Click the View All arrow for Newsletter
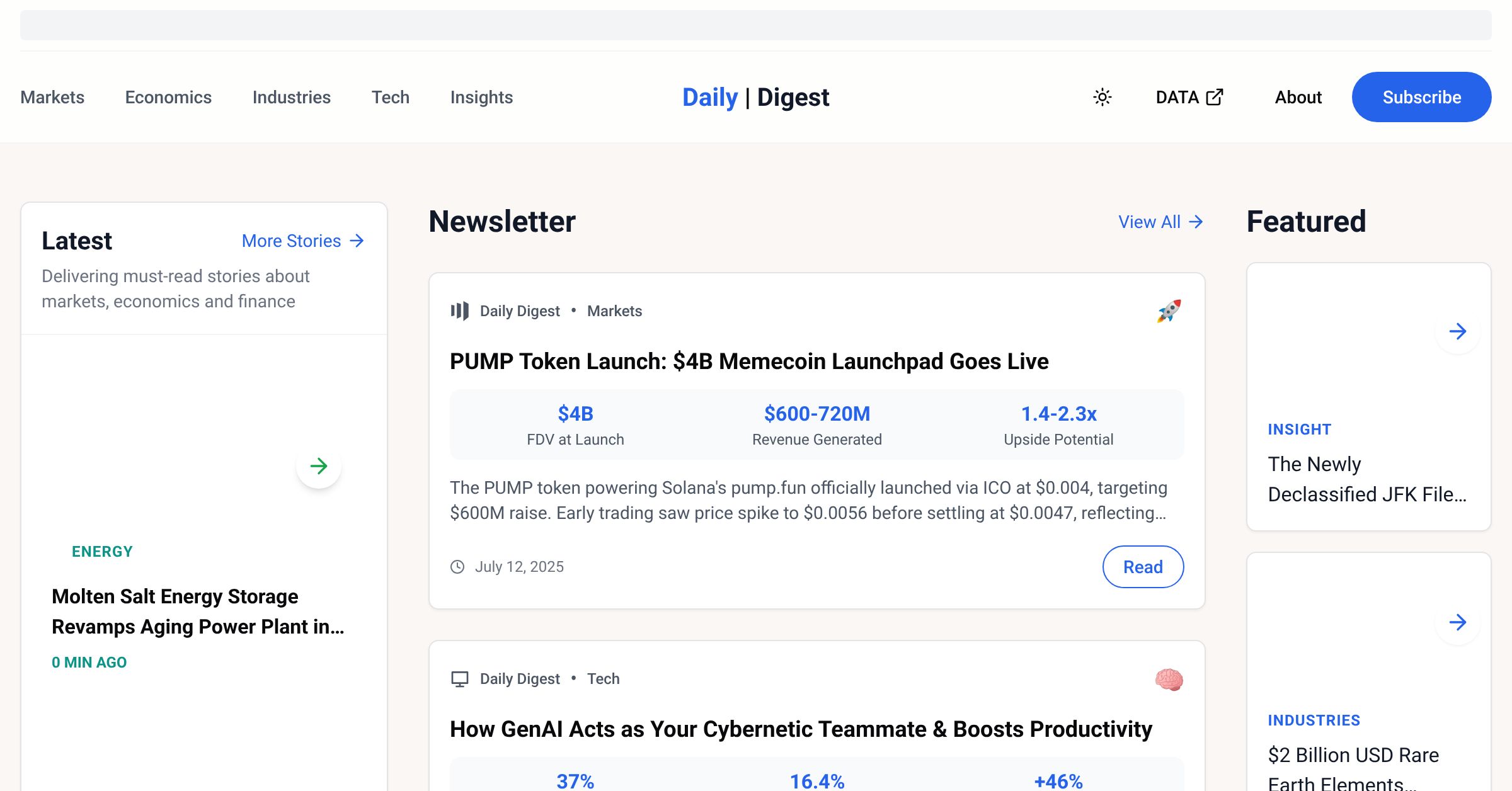Image resolution: width=1512 pixels, height=791 pixels. (1195, 221)
